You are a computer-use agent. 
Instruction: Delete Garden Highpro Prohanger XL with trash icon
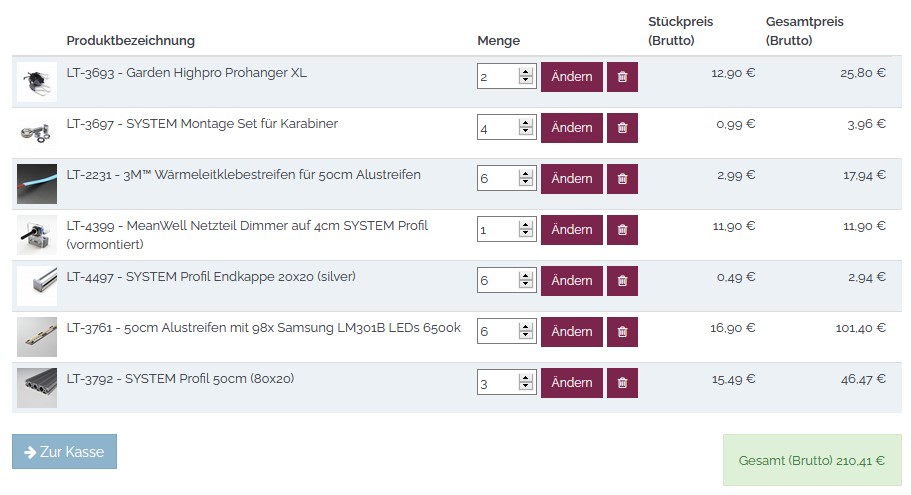622,77
